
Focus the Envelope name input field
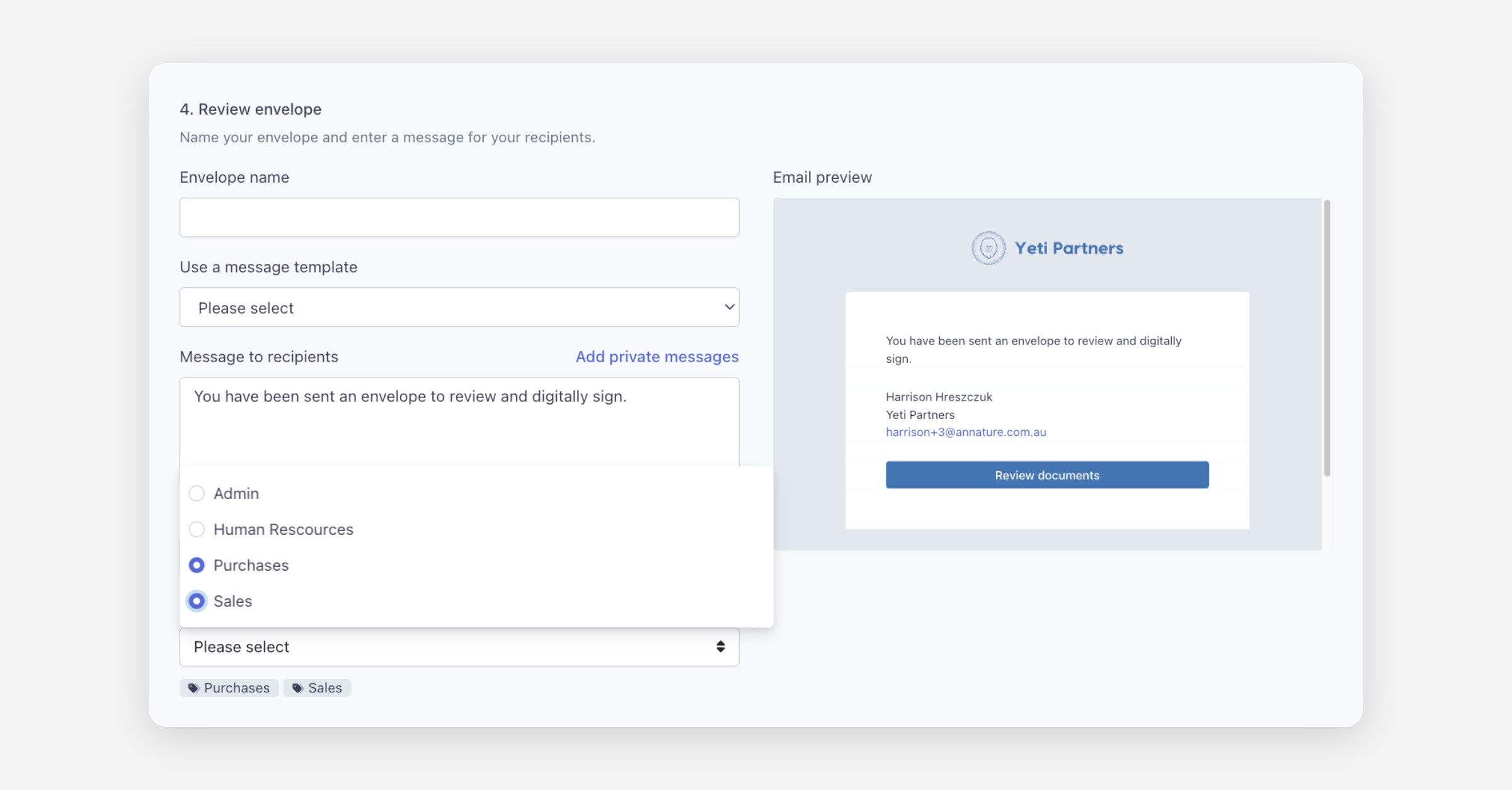(x=459, y=217)
